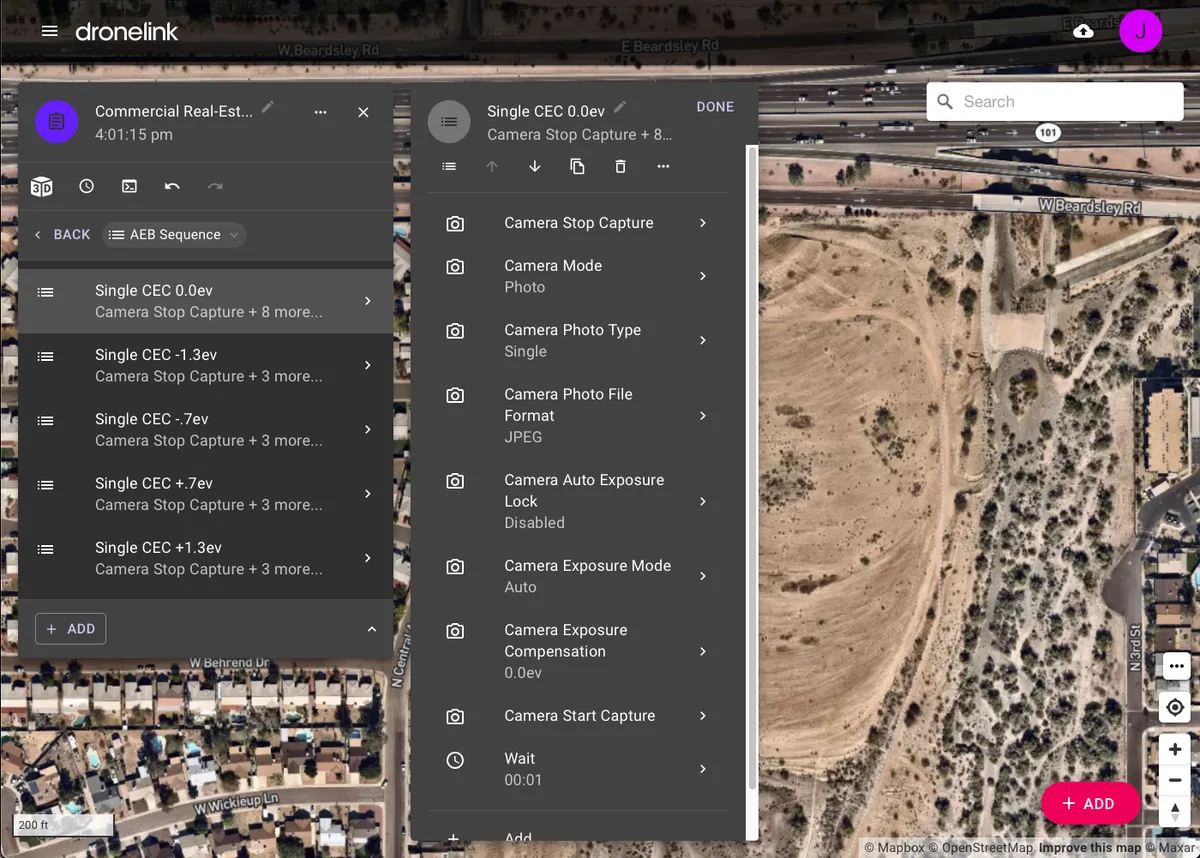Open the hamburger main menu

tap(49, 31)
